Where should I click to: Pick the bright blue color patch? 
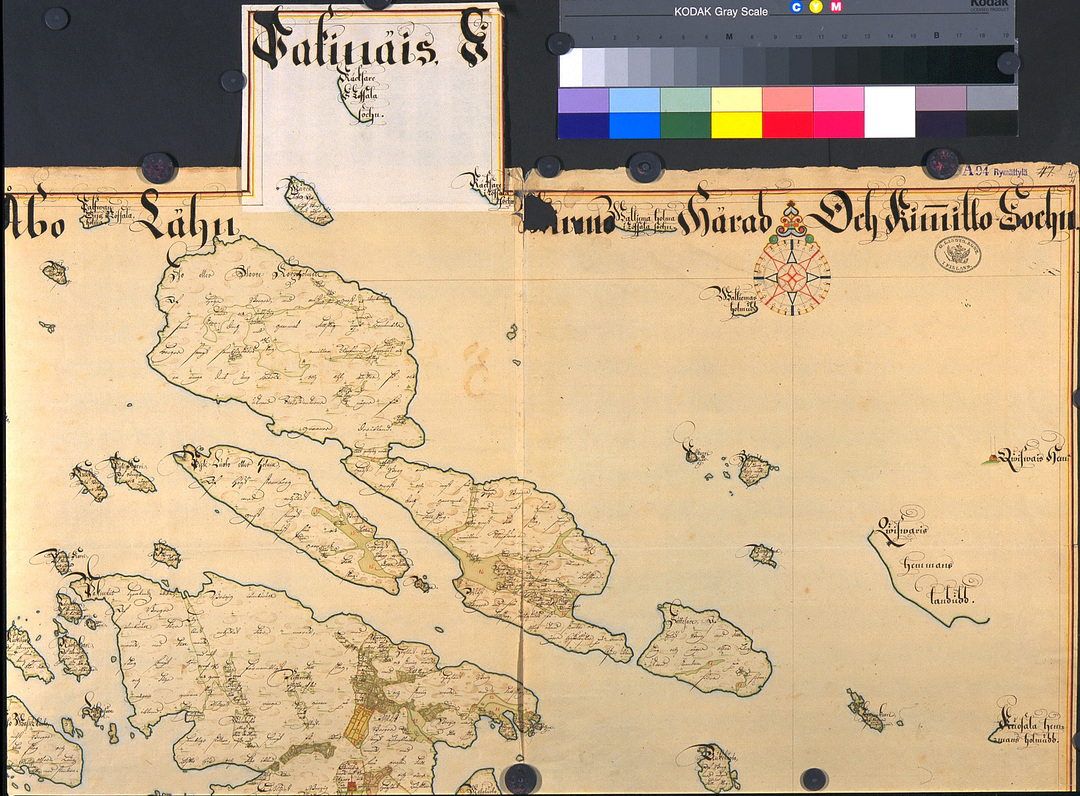click(634, 125)
